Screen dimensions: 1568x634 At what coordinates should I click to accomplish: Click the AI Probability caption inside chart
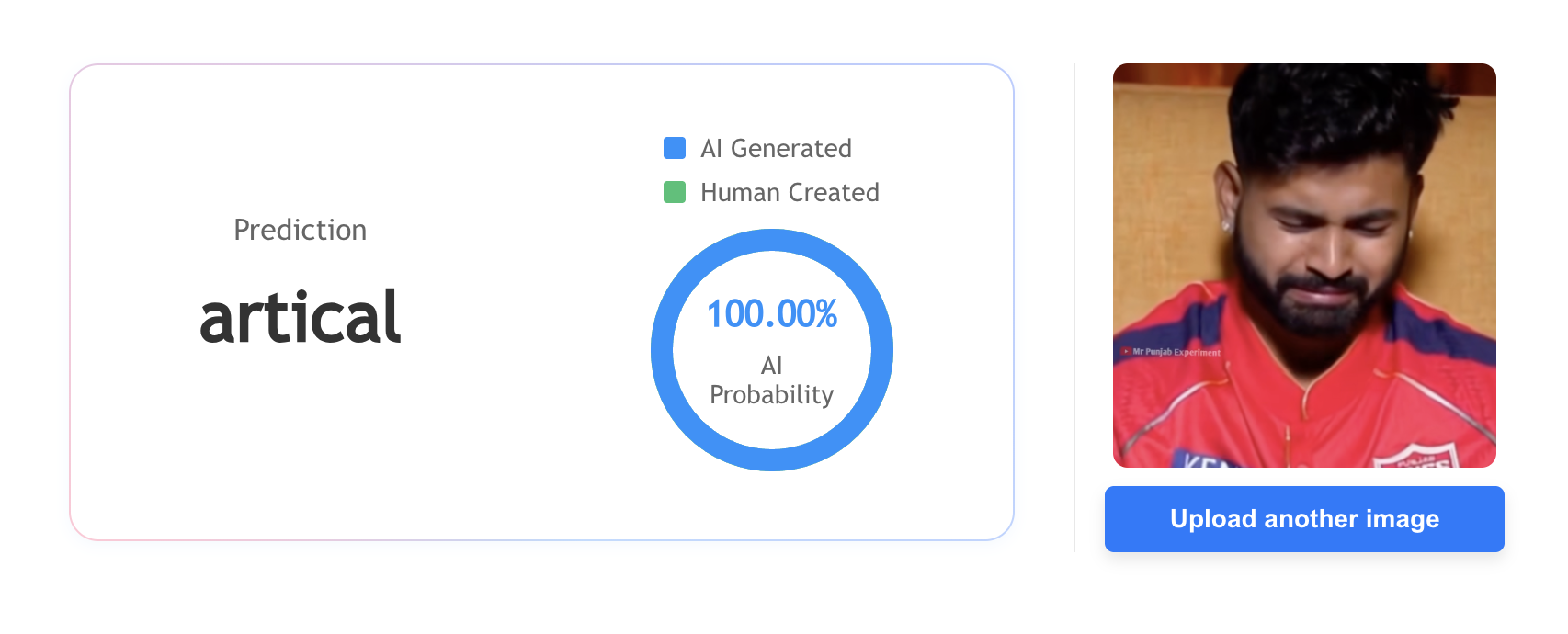pyautogui.click(x=772, y=379)
